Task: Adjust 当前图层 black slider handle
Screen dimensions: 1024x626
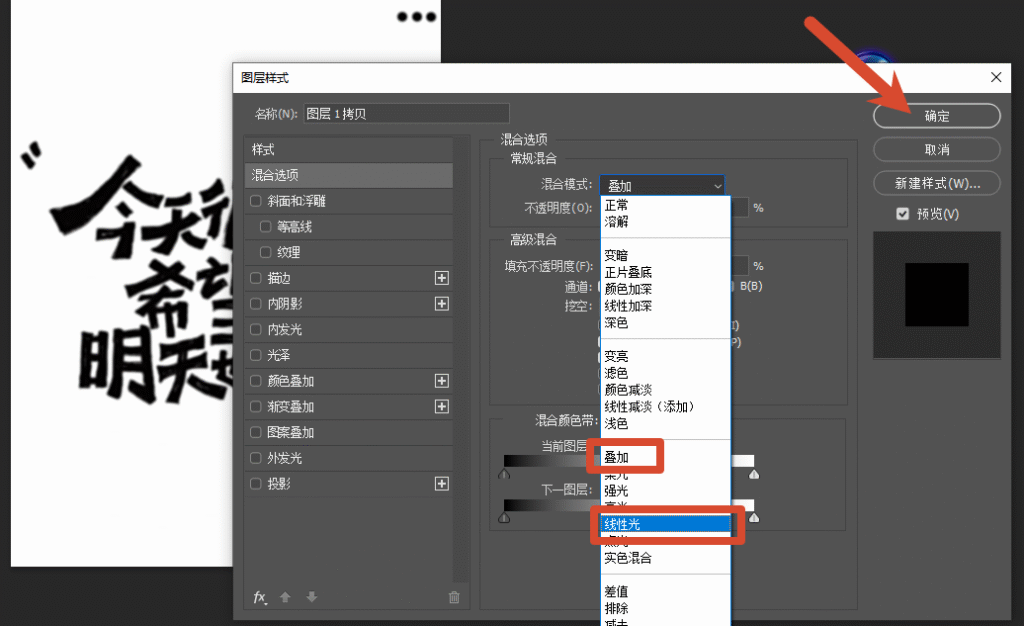Action: (504, 474)
